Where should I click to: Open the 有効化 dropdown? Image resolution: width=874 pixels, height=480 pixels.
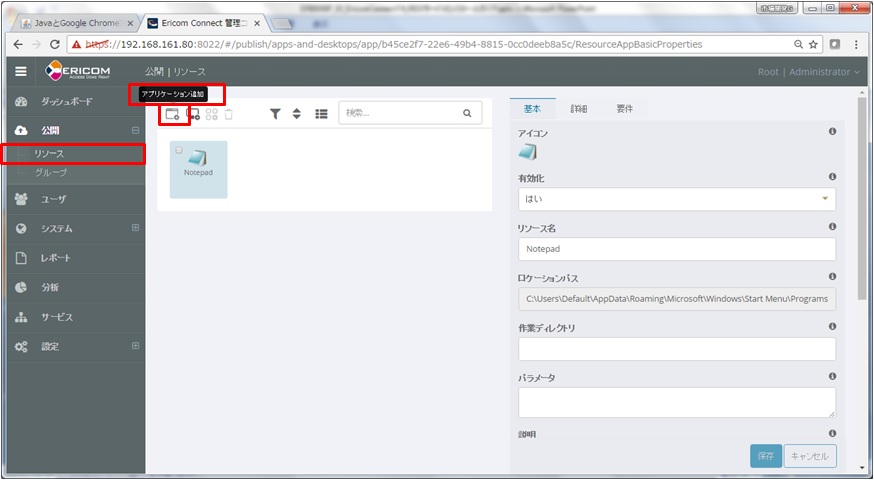(x=676, y=198)
